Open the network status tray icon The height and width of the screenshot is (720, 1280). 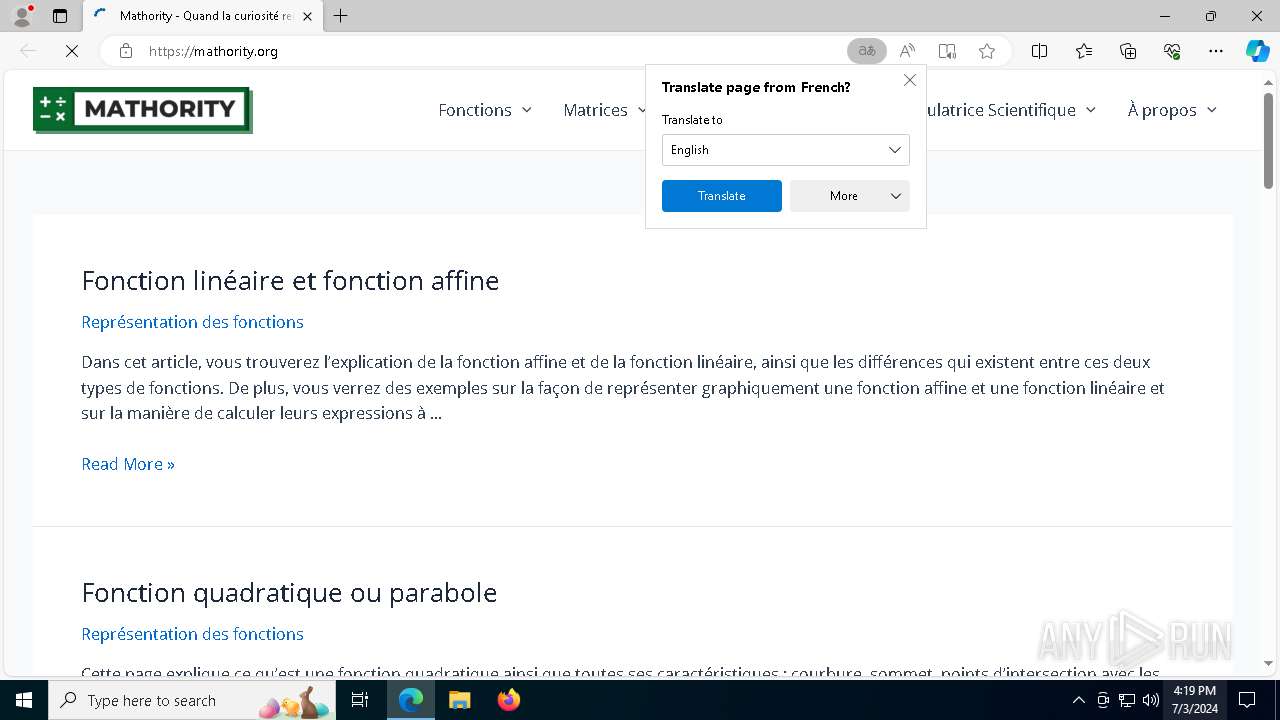(1127, 700)
